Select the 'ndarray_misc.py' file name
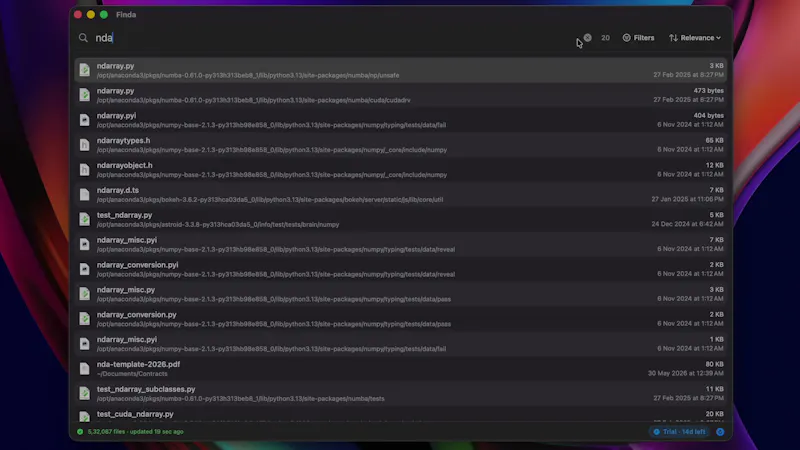Viewport: 800px width, 450px height. (126, 290)
